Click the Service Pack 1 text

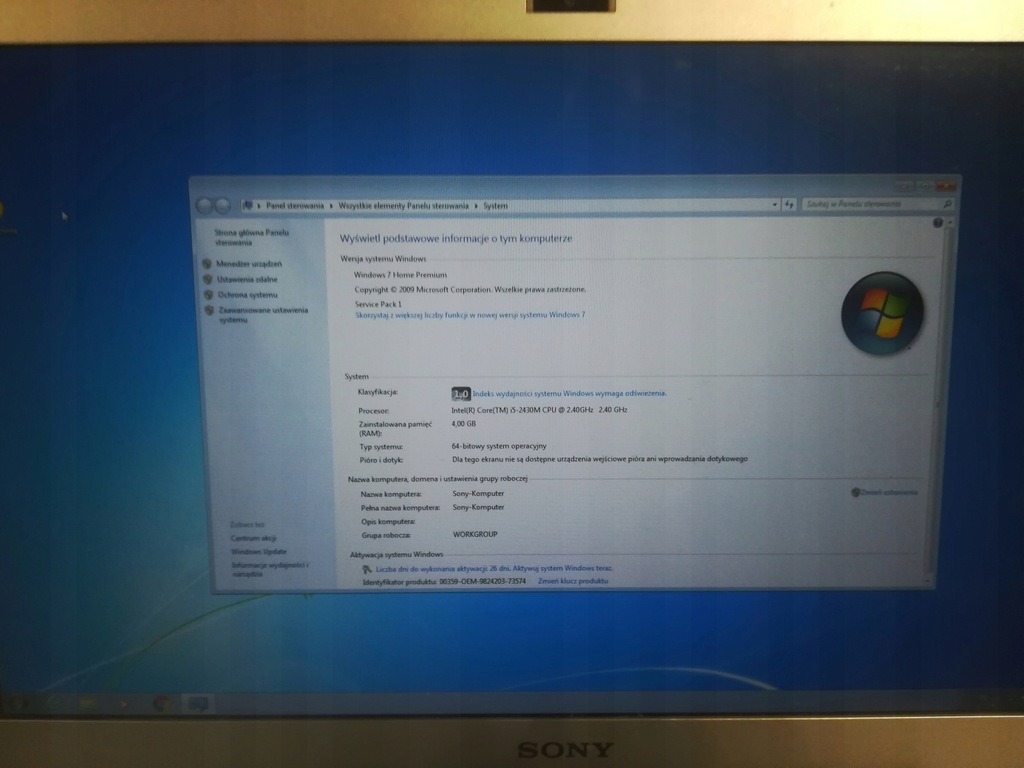378,304
